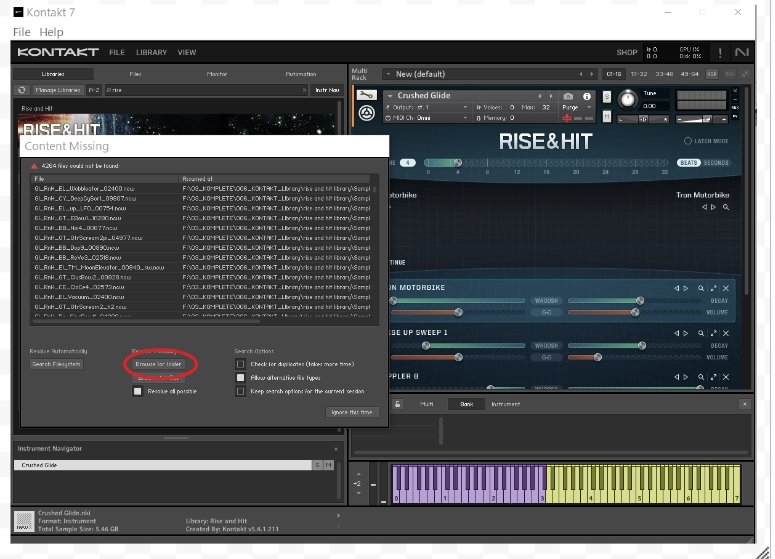Click the refresh libraries icon

pos(21,90)
